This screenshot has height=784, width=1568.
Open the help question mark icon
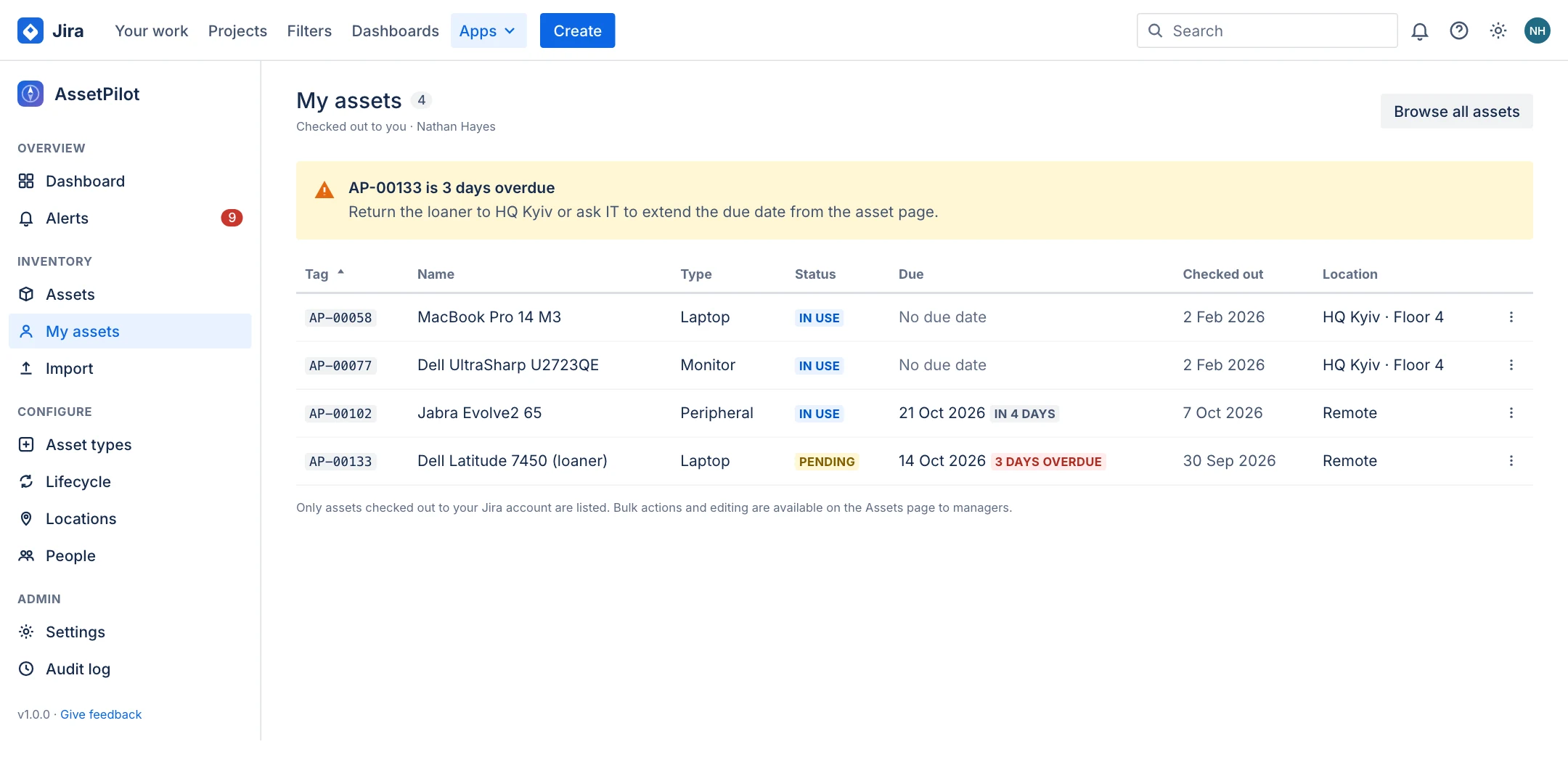click(1459, 30)
